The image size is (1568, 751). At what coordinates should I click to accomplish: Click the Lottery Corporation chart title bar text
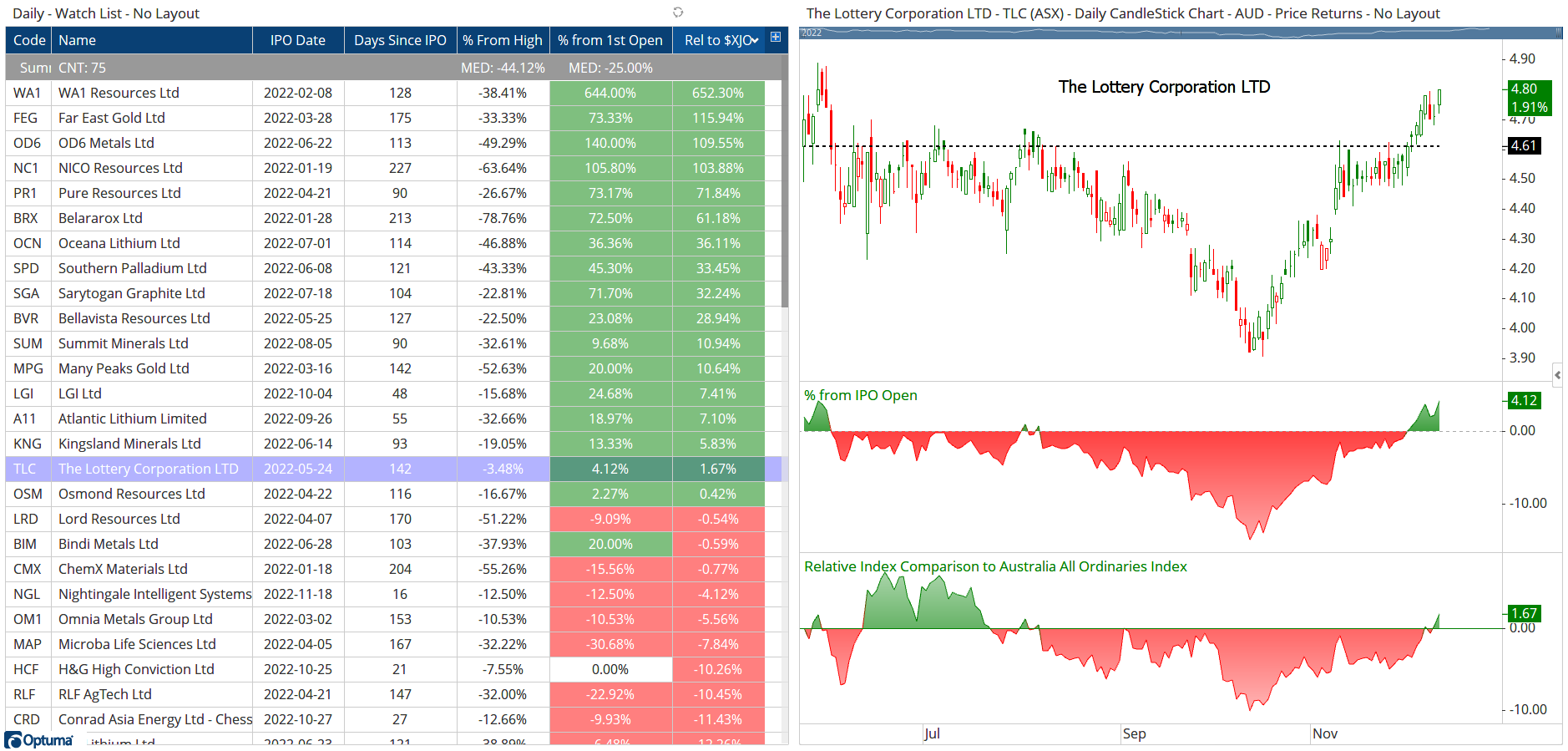(x=1123, y=13)
